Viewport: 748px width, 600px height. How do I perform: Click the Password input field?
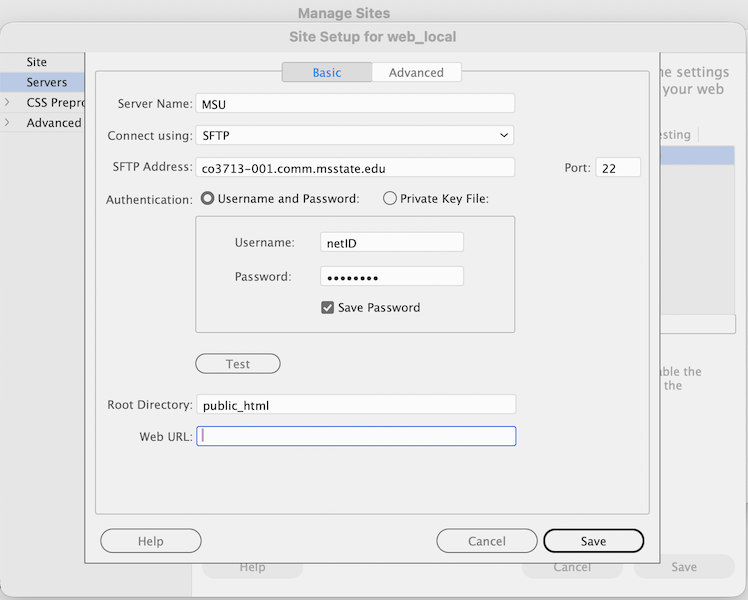[x=391, y=277]
